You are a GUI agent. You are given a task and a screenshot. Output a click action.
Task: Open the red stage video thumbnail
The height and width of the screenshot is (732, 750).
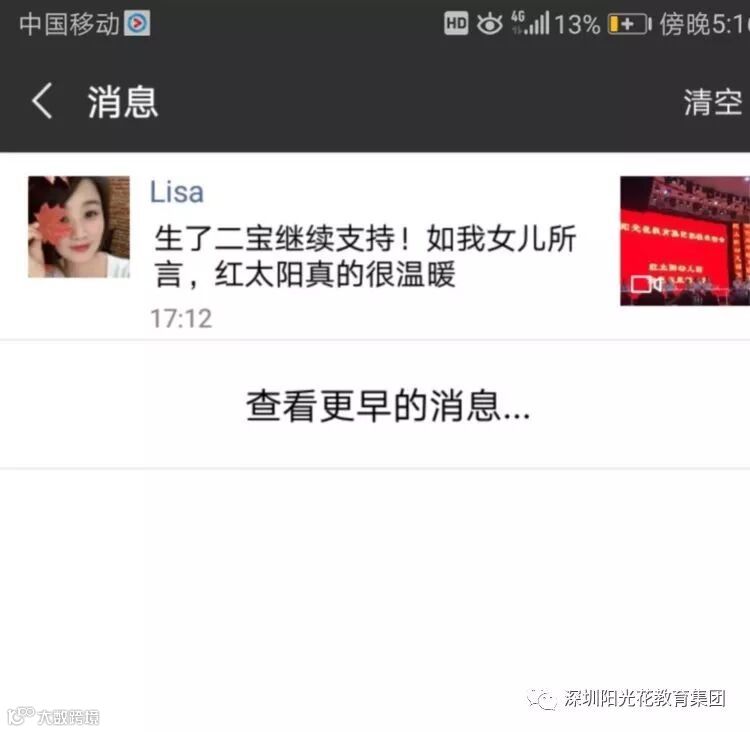point(685,241)
